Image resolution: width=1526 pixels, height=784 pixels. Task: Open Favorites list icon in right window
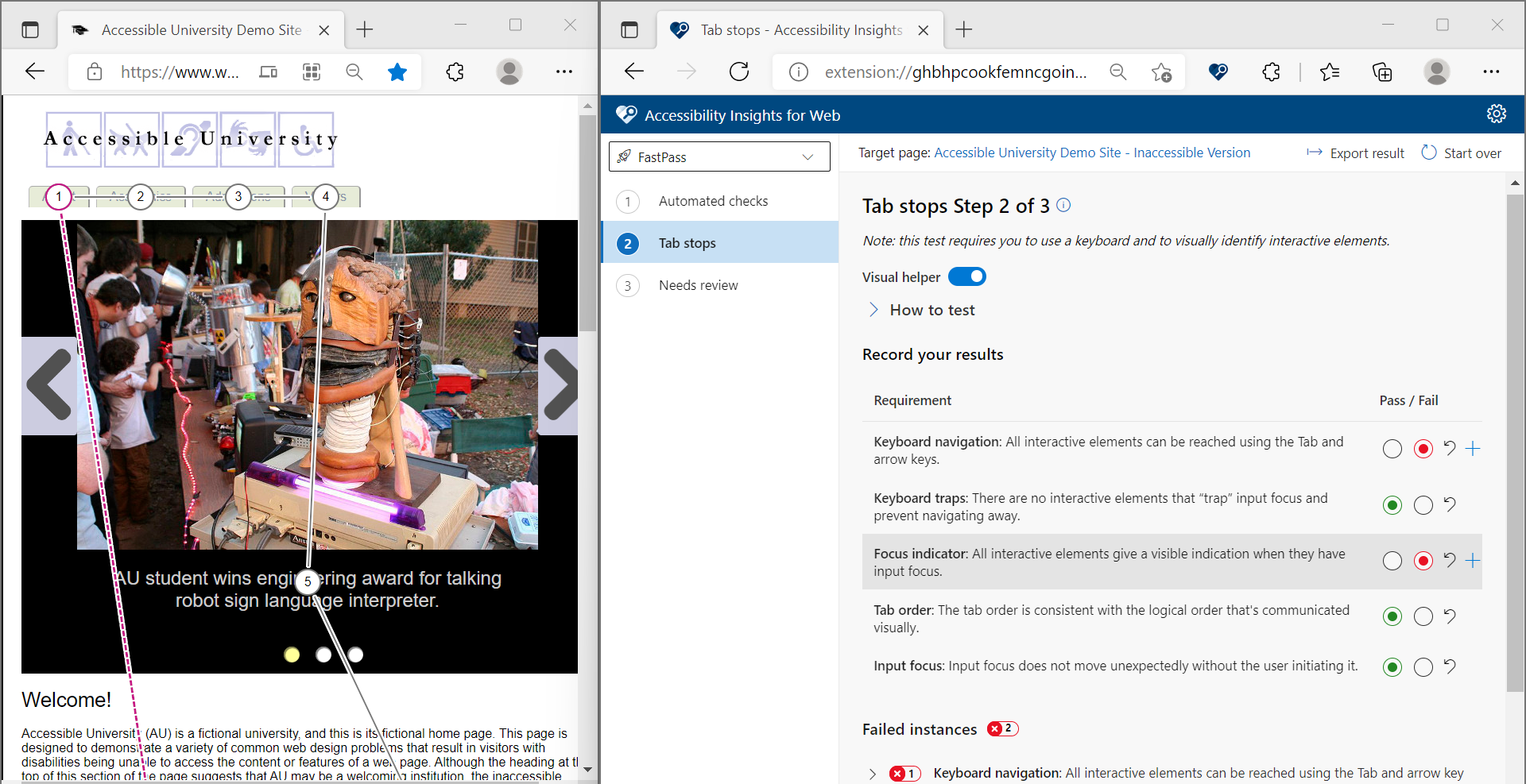point(1330,72)
